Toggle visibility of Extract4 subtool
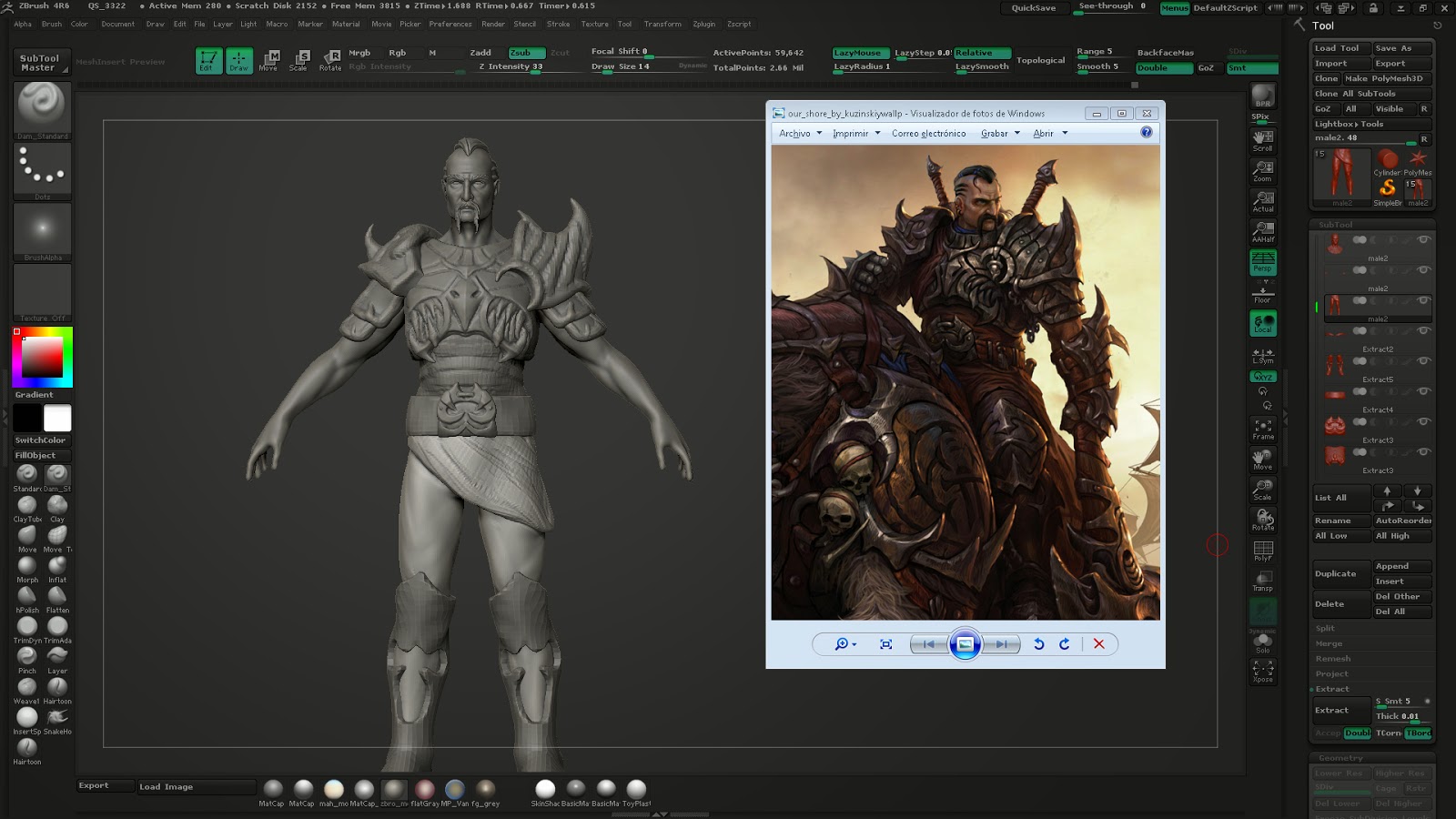This screenshot has height=819, width=1456. 1424,391
